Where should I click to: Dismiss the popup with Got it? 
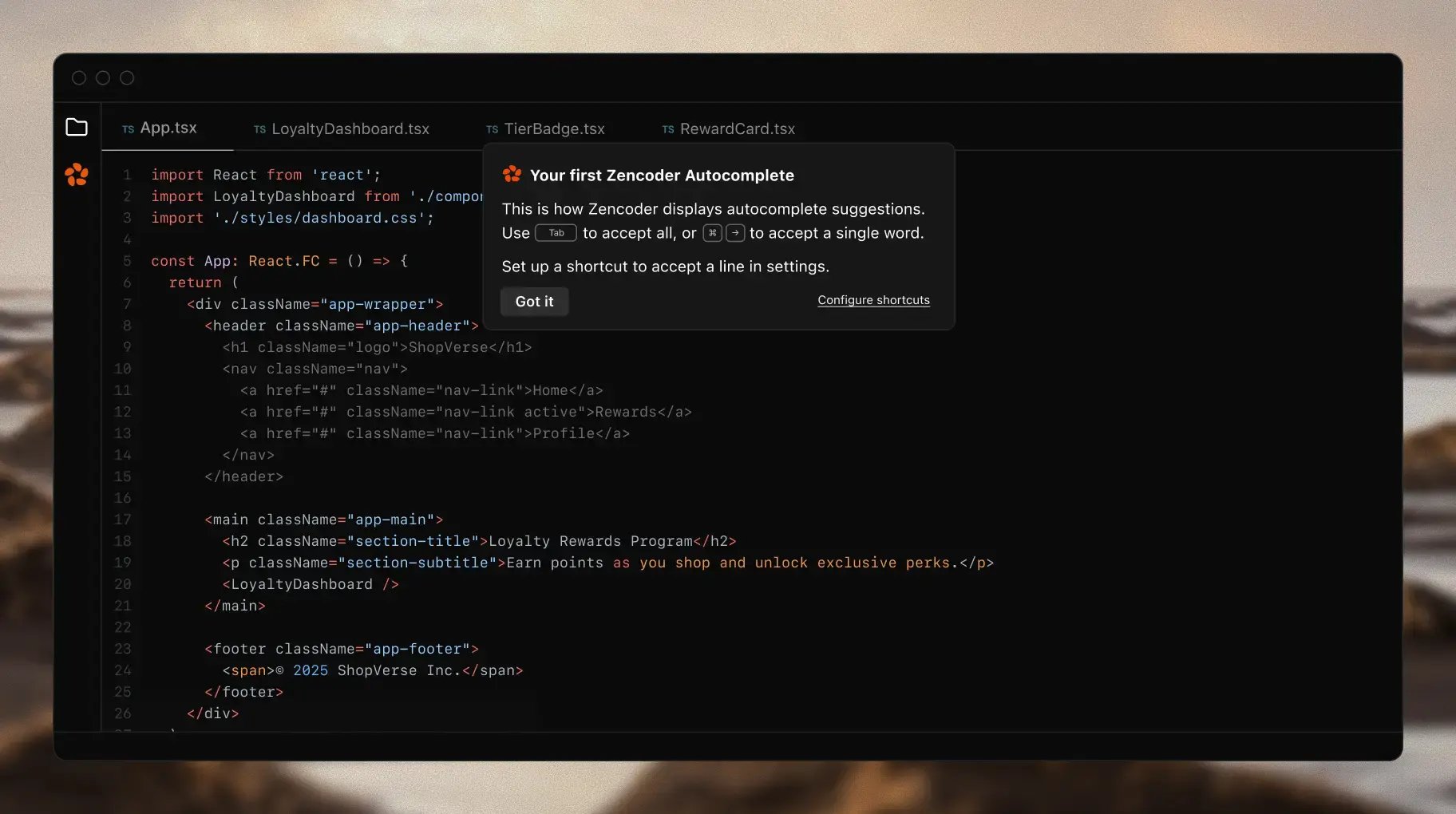534,302
